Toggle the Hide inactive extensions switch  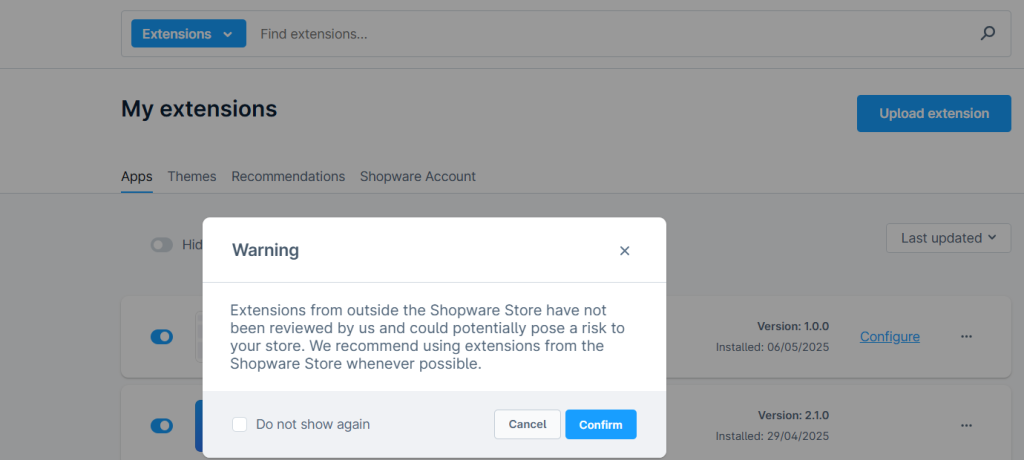162,244
